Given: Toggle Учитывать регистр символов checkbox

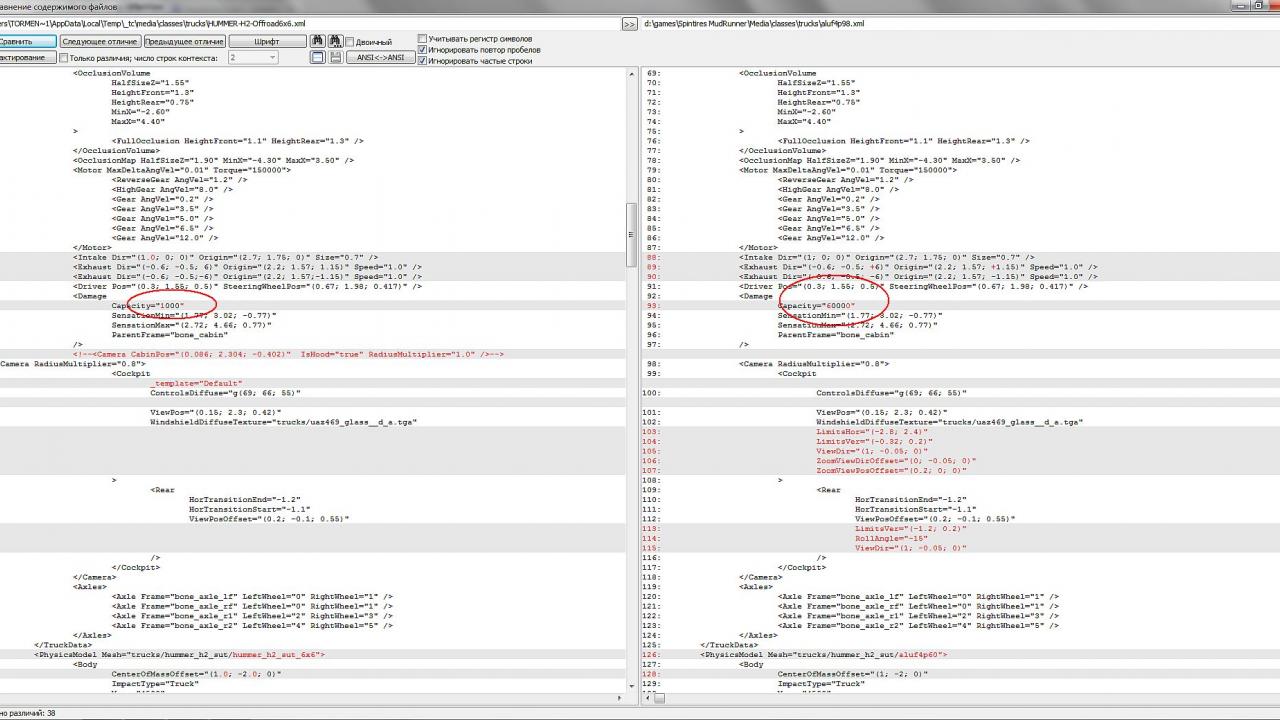Looking at the screenshot, I should click(x=422, y=39).
